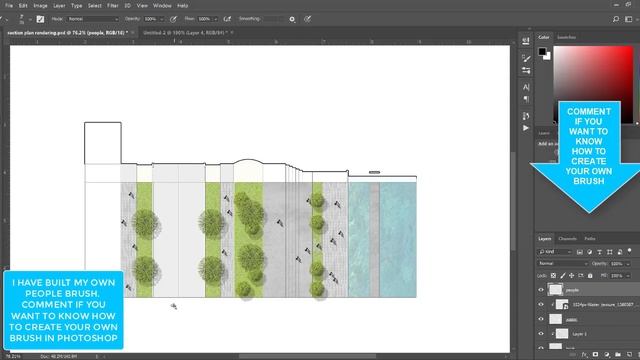The height and width of the screenshot is (360, 640).
Task: Create a new group folder icon
Action: [618, 355]
